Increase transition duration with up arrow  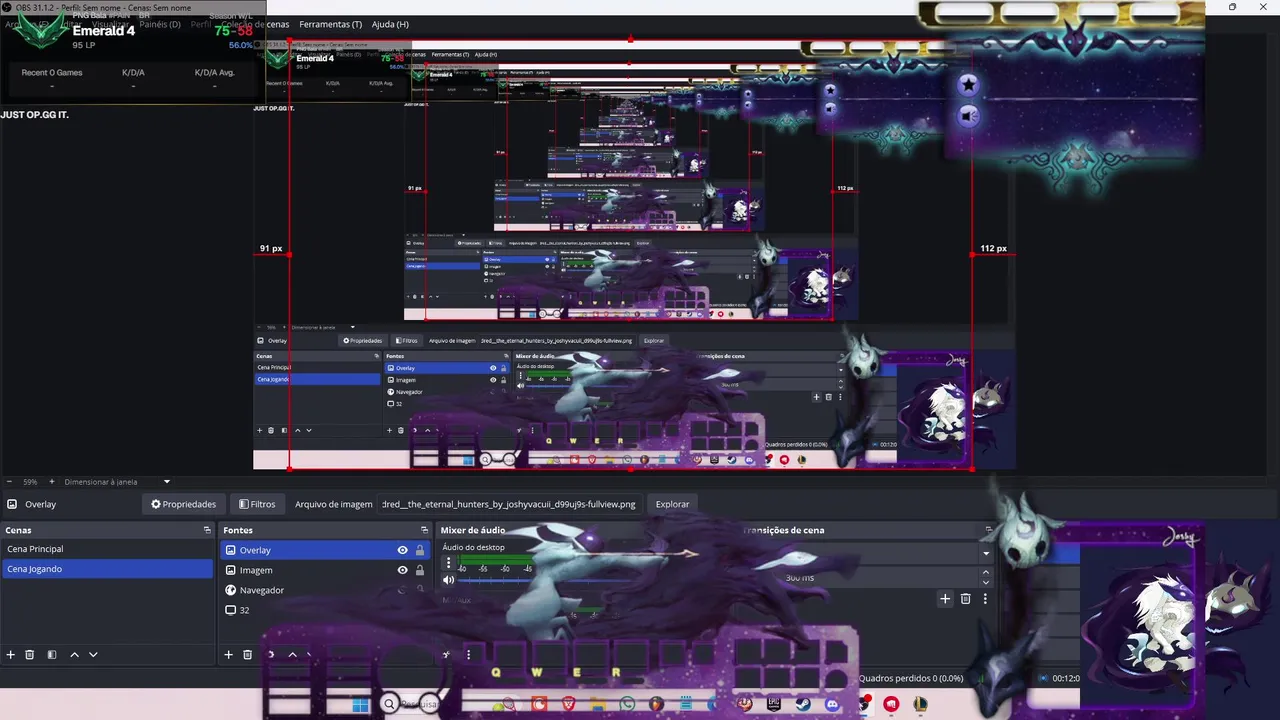(x=986, y=573)
